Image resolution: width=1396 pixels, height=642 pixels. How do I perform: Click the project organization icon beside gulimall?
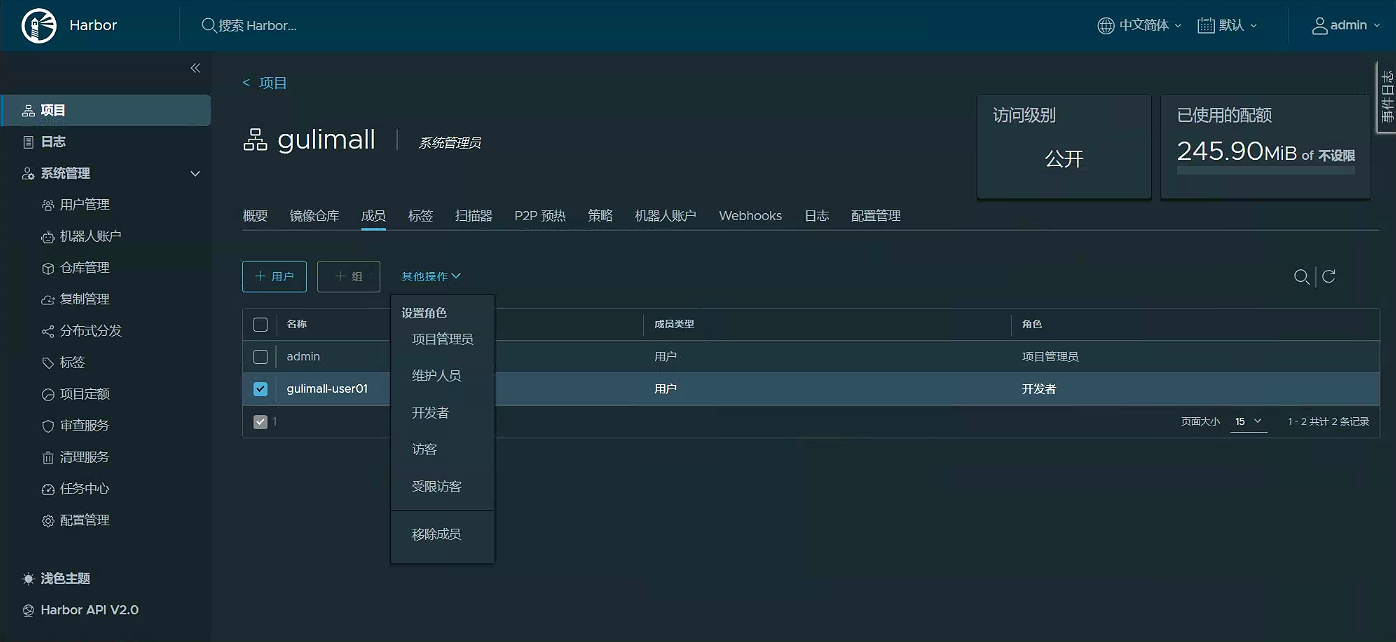point(255,140)
